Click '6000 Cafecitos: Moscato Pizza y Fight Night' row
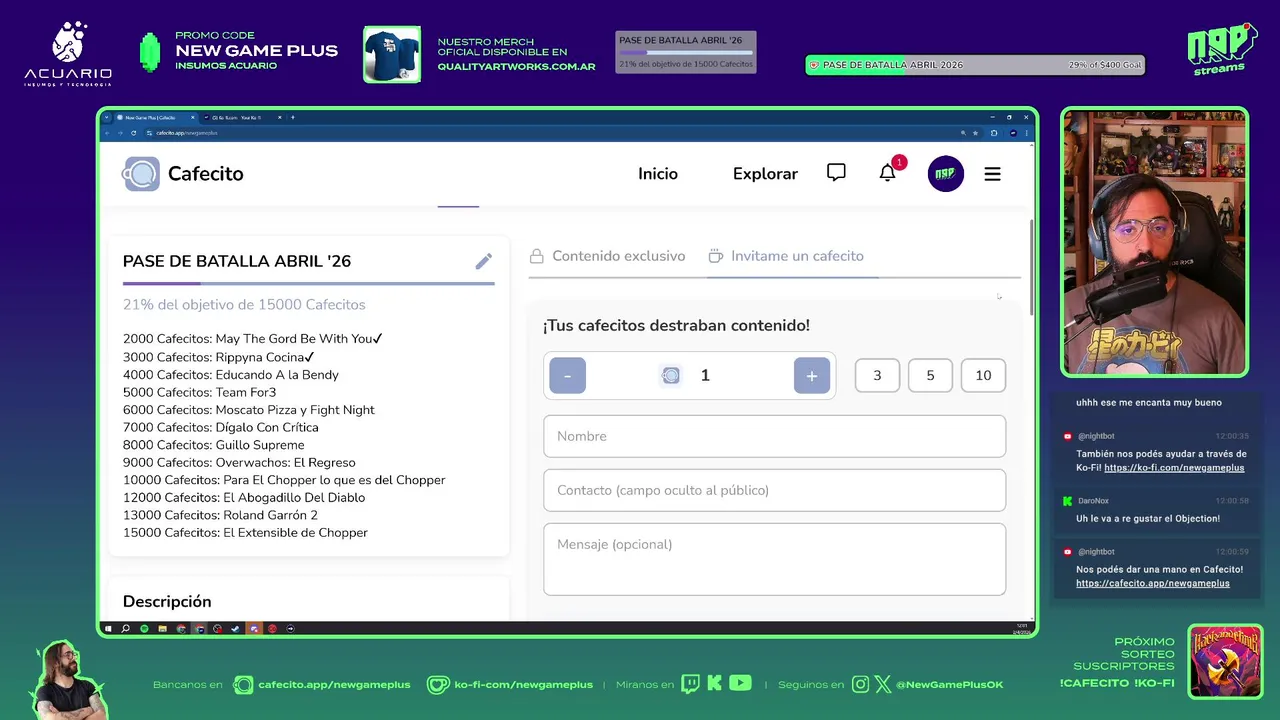This screenshot has width=1280, height=720. [x=249, y=410]
